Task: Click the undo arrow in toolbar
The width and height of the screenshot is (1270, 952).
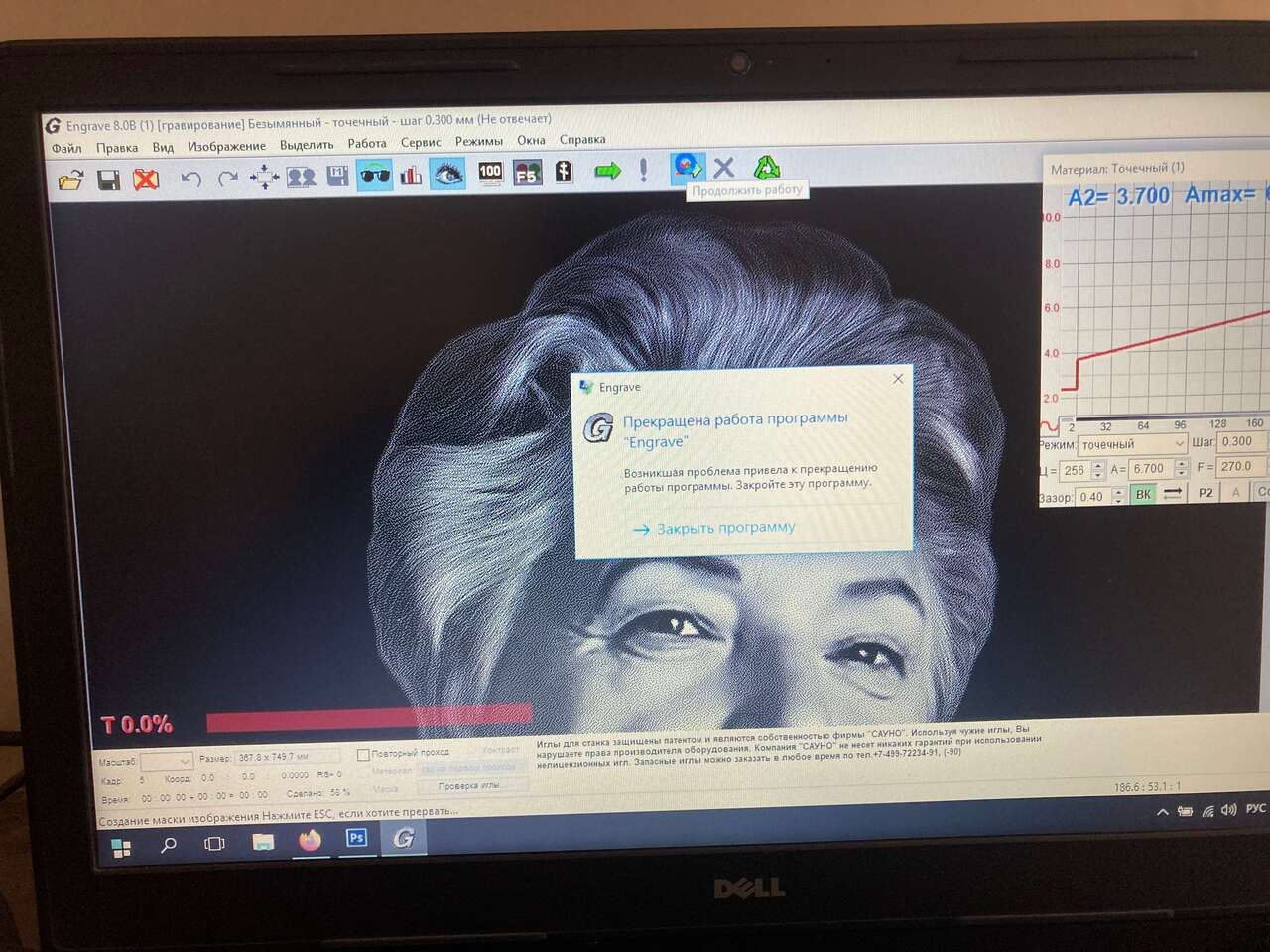Action: (x=190, y=178)
